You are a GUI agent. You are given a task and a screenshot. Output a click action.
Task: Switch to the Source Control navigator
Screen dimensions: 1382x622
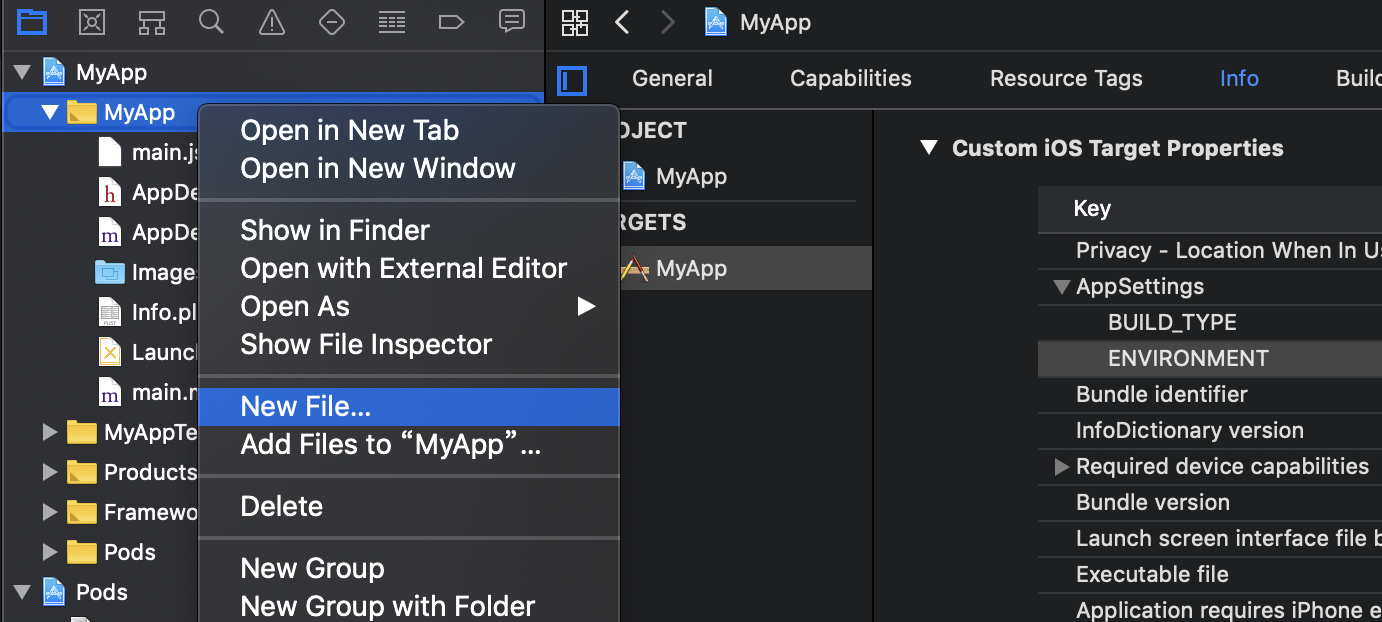coord(92,21)
